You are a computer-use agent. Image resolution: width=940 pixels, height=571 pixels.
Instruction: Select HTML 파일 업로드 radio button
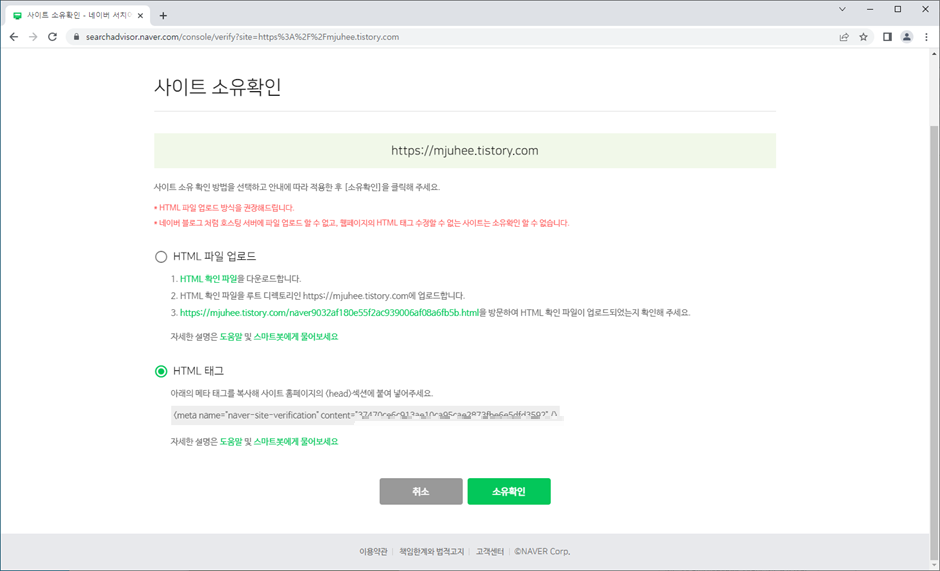161,257
